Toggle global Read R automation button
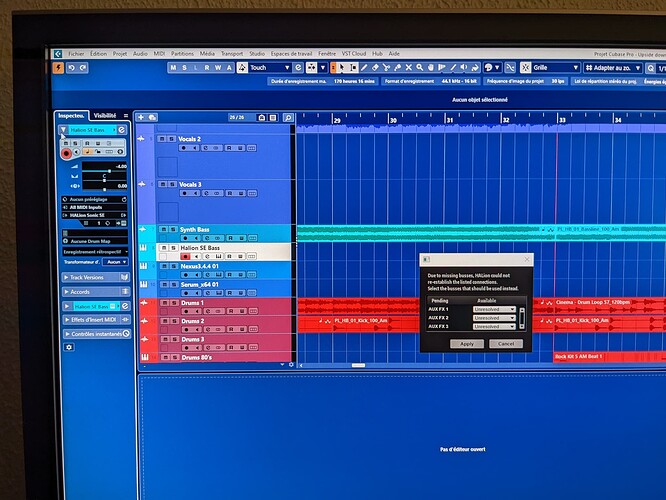This screenshot has height=500, width=666. tap(207, 68)
